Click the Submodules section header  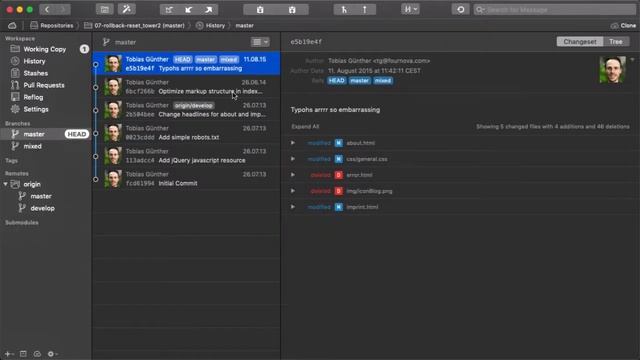coord(22,222)
